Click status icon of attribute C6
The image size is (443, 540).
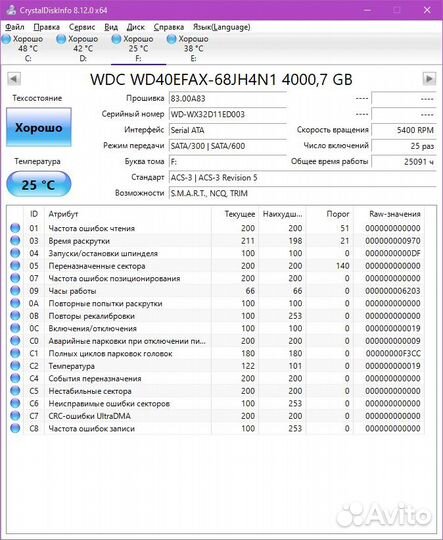15,403
